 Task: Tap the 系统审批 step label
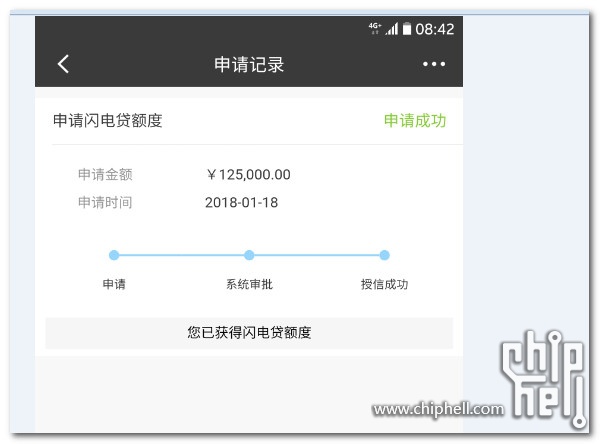click(x=249, y=284)
